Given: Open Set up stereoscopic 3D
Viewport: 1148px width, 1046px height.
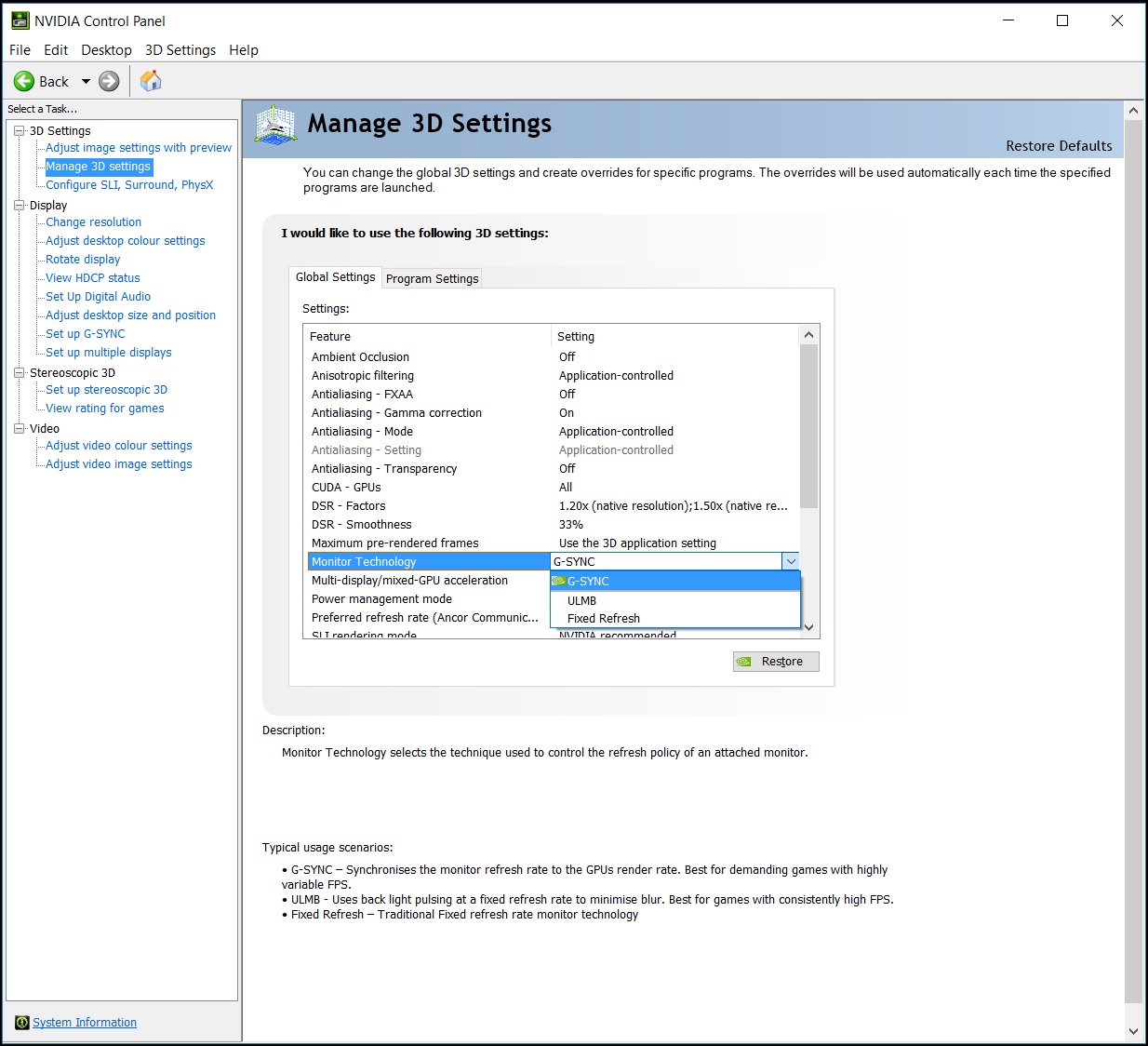Looking at the screenshot, I should click(x=107, y=390).
